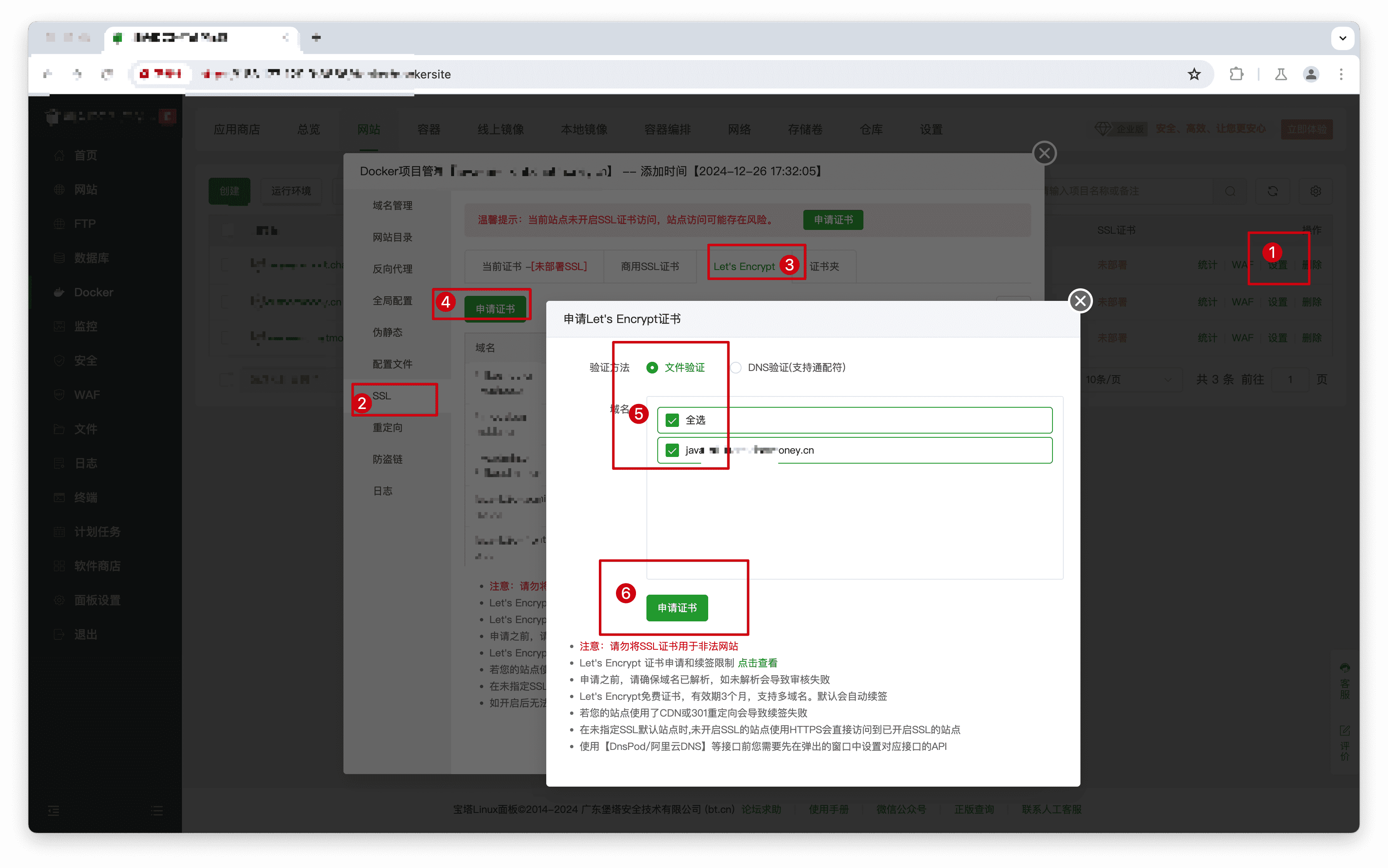Select the 文件验证 radio option
The width and height of the screenshot is (1388, 868).
click(675, 367)
